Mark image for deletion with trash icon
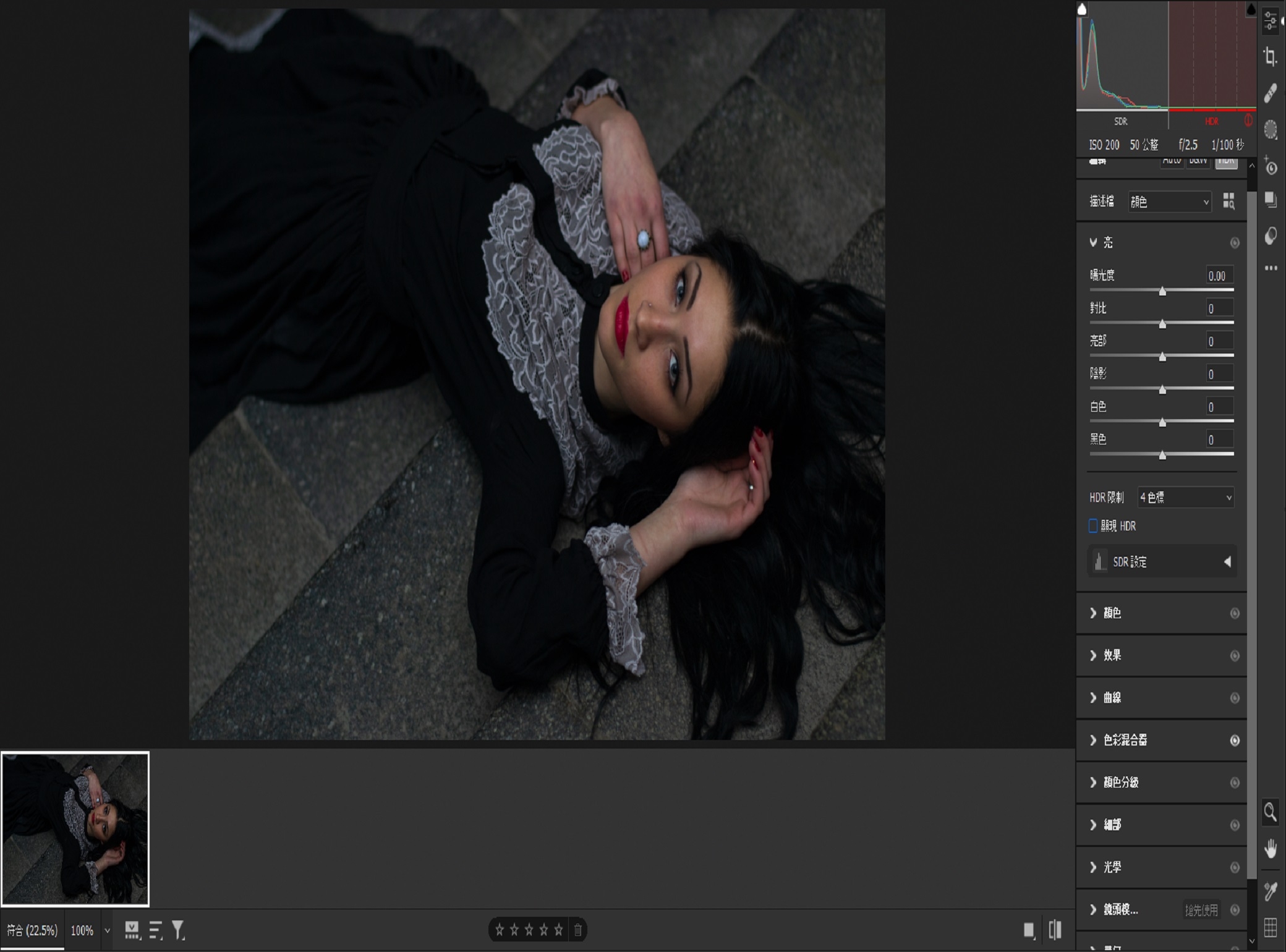The height and width of the screenshot is (952, 1286). pos(577,930)
